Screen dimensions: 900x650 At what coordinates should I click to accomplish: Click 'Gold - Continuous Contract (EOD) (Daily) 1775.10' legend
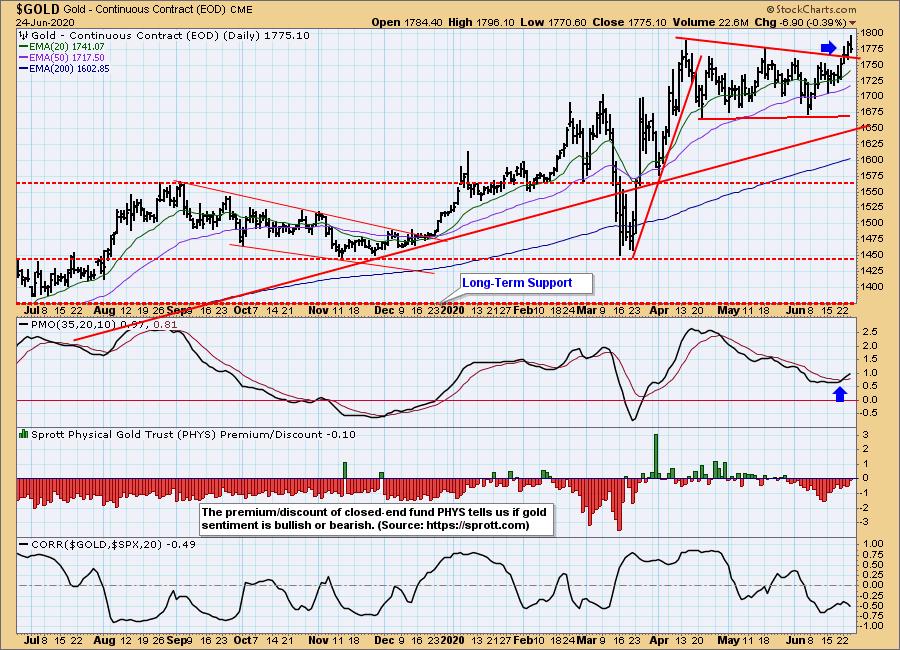170,35
